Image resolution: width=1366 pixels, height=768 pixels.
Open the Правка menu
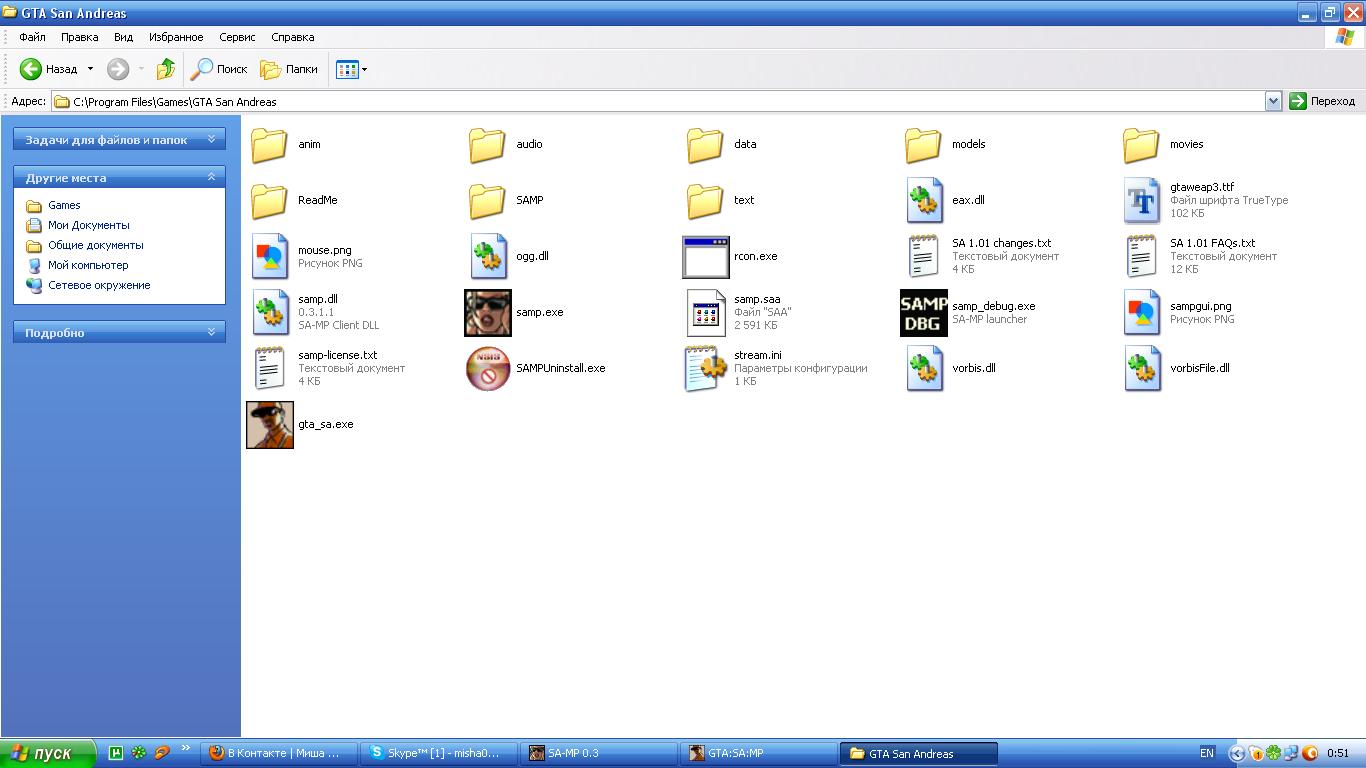79,37
